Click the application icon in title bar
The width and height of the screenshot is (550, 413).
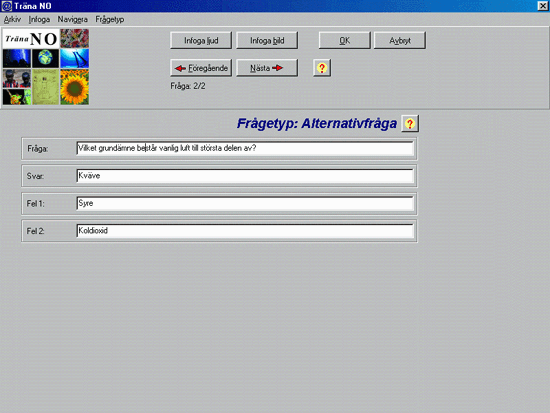click(7, 6)
